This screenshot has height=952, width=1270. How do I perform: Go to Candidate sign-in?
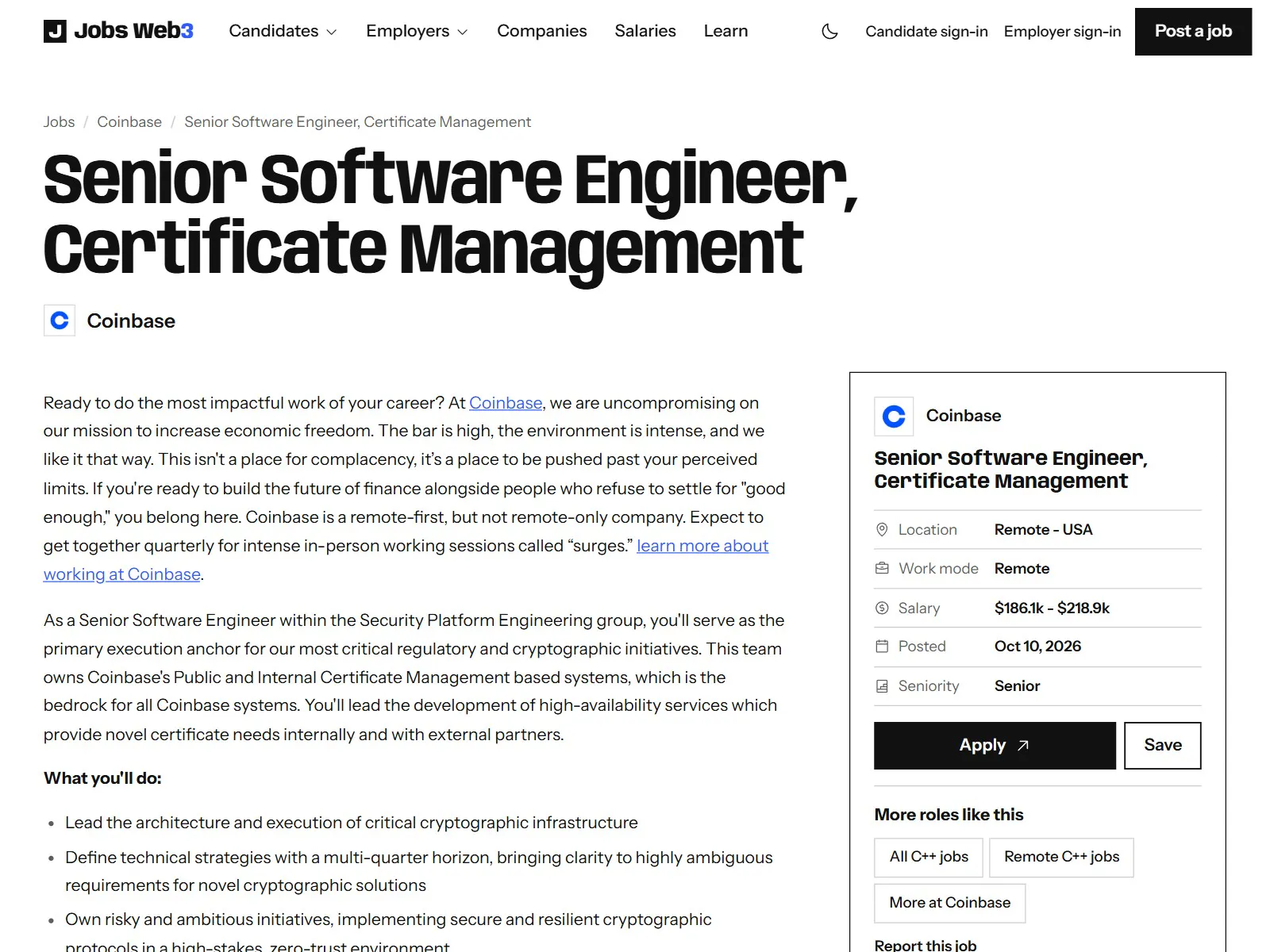[x=926, y=31]
